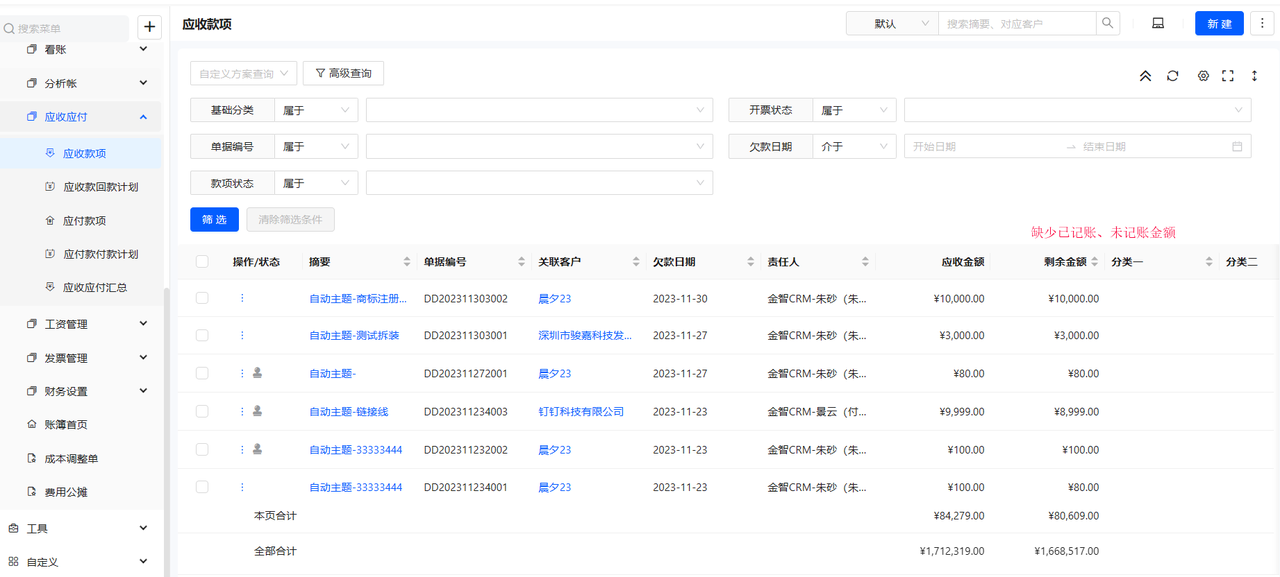This screenshot has width=1280, height=577.
Task: Tick checkbox for row DD202311234003
Action: coord(202,411)
